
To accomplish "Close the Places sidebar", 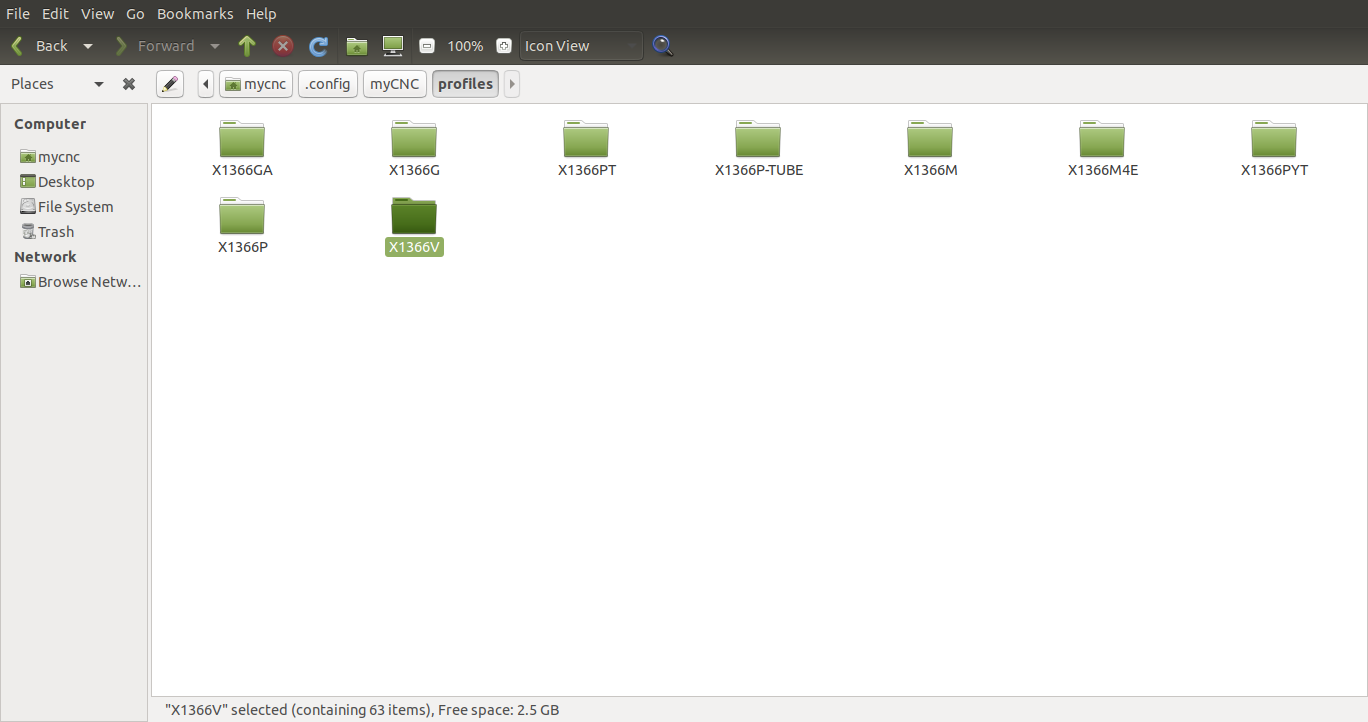I will pyautogui.click(x=129, y=84).
